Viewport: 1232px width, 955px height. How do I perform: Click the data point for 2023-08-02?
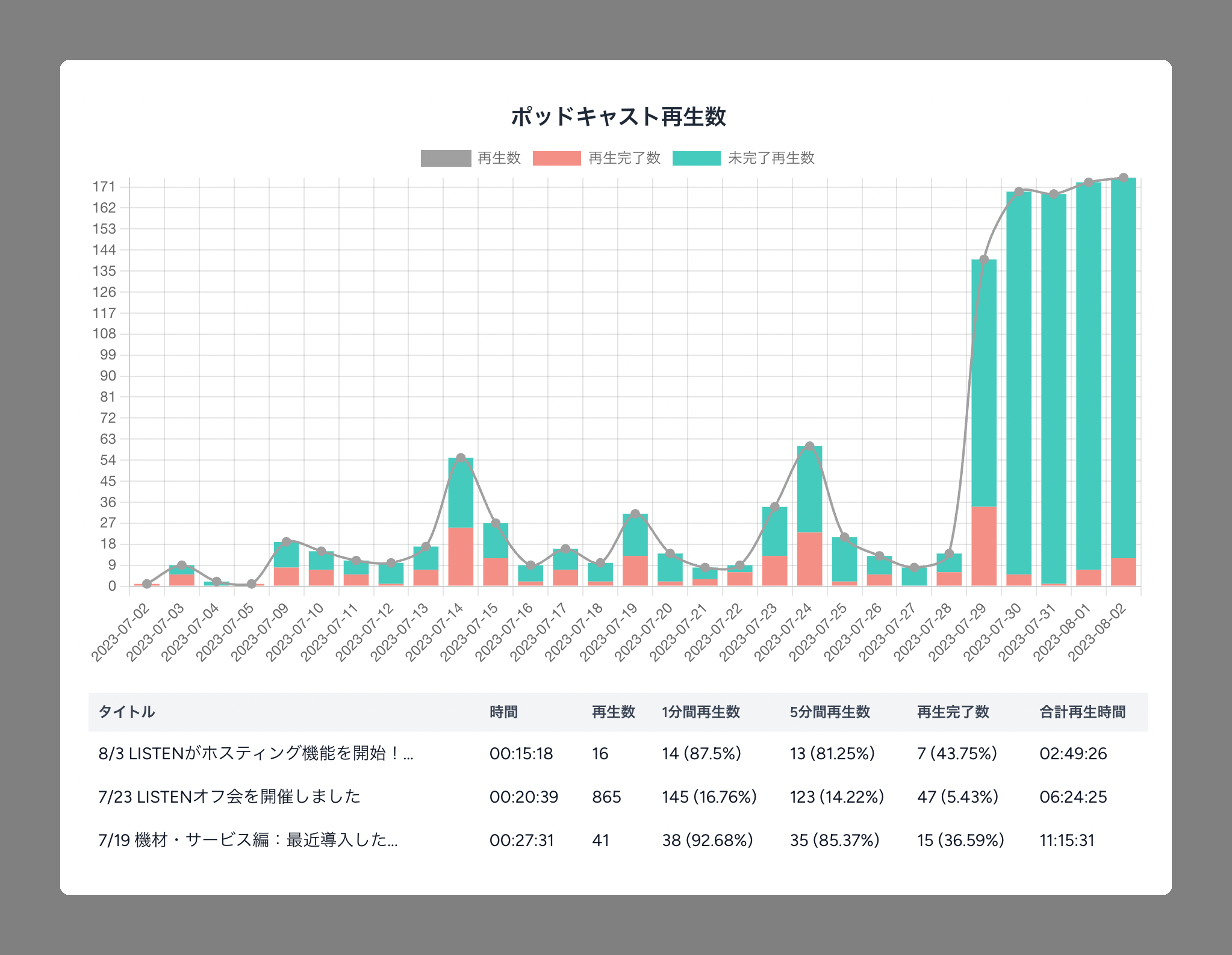[1123, 178]
